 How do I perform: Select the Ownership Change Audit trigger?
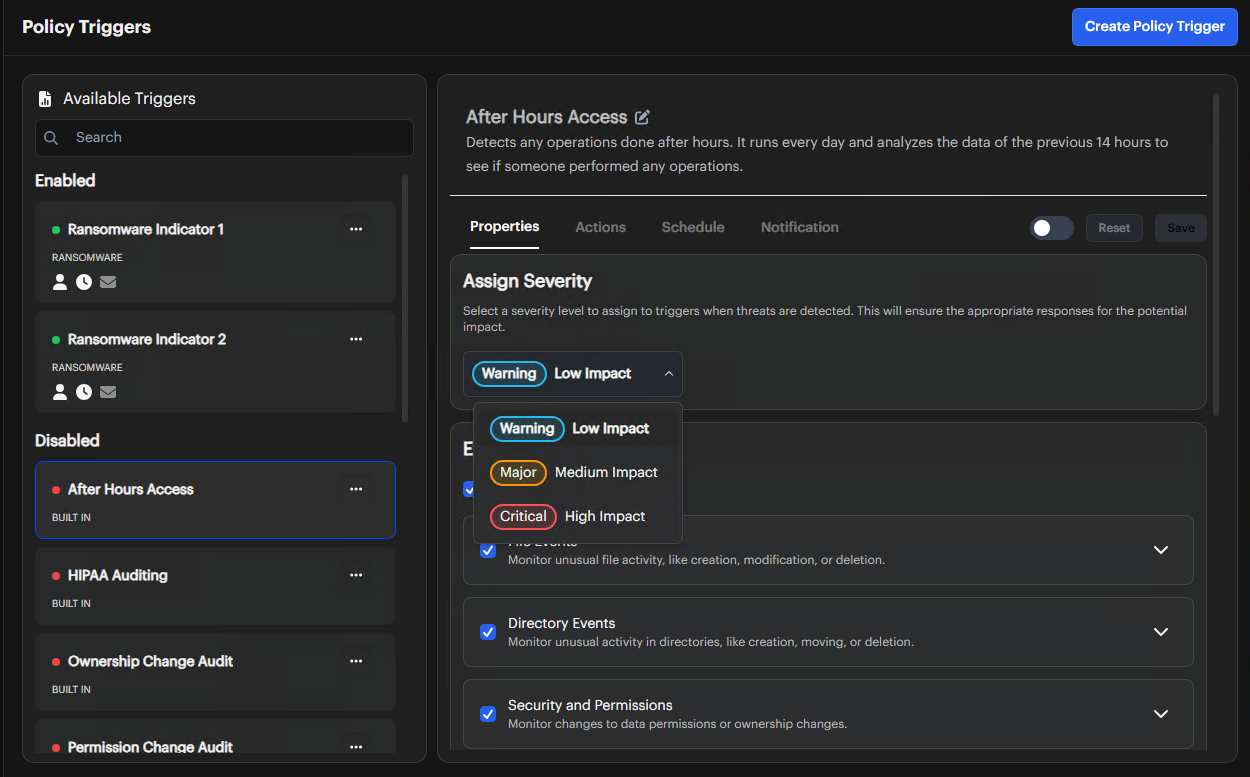(x=215, y=673)
